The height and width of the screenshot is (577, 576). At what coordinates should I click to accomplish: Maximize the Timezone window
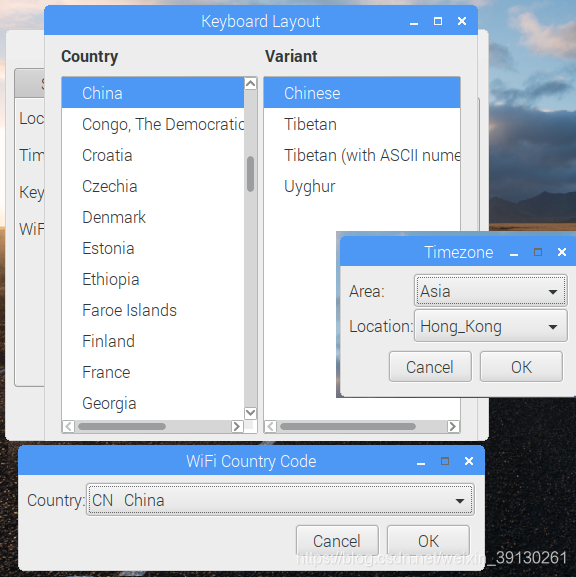(538, 252)
